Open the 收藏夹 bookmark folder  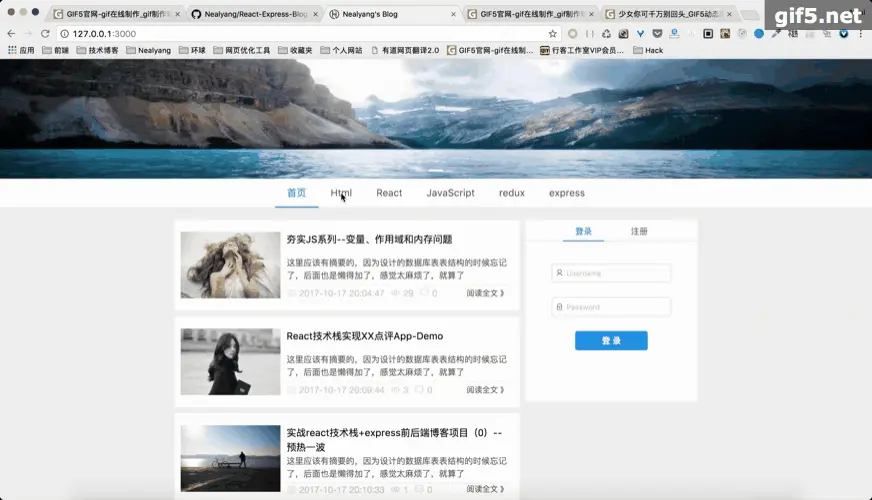[x=295, y=51]
